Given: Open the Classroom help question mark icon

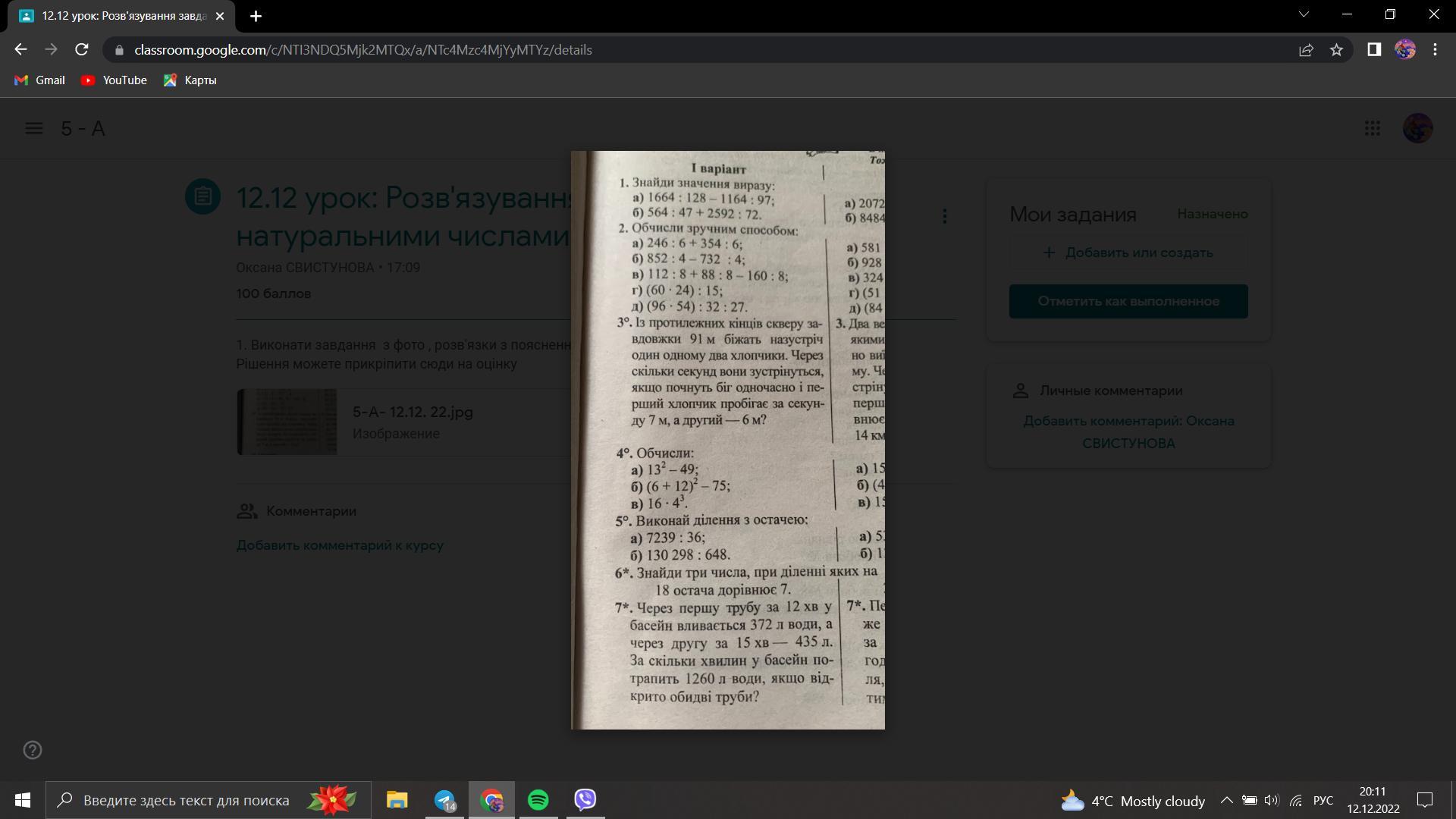Looking at the screenshot, I should coord(33,750).
